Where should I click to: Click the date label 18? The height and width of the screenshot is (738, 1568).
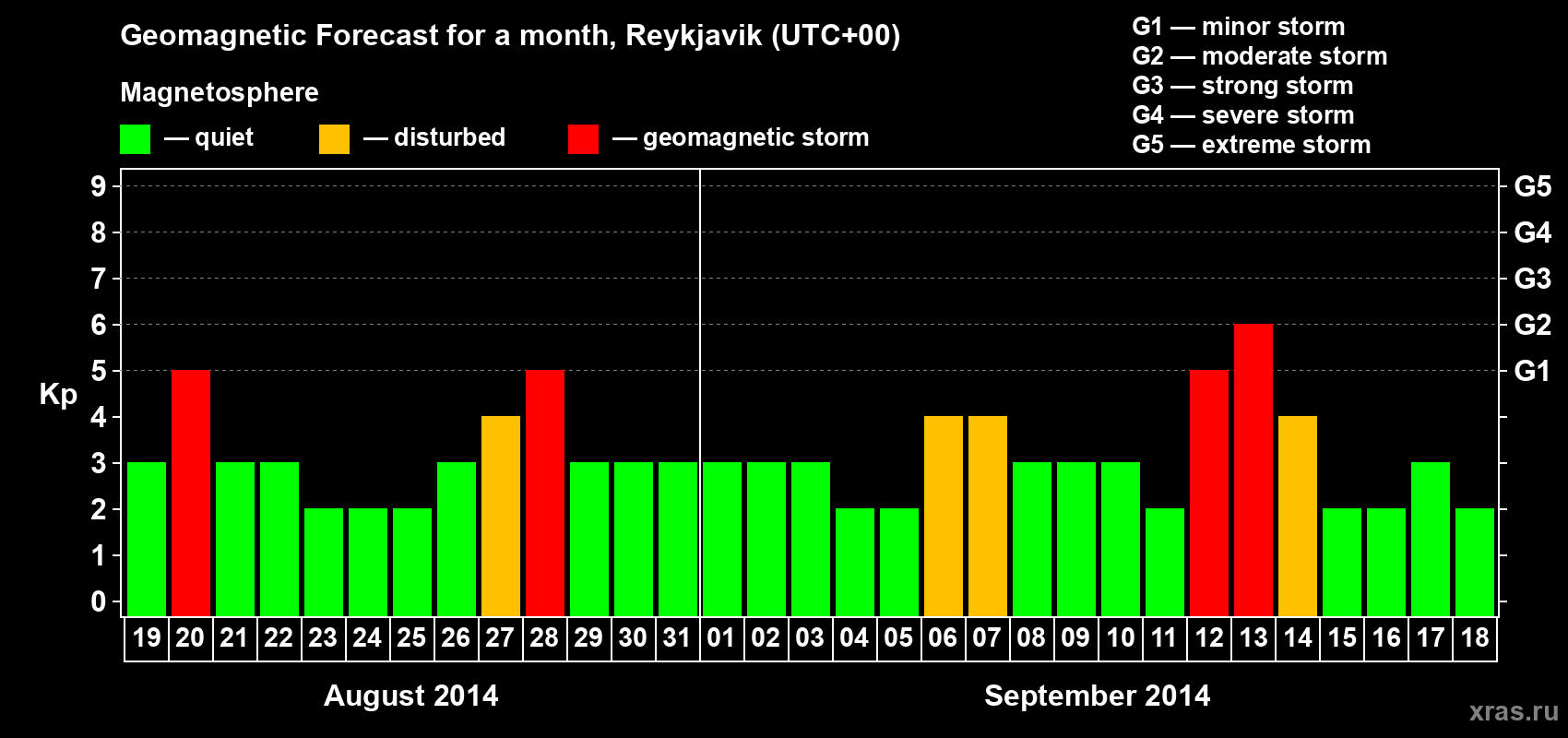(1475, 637)
